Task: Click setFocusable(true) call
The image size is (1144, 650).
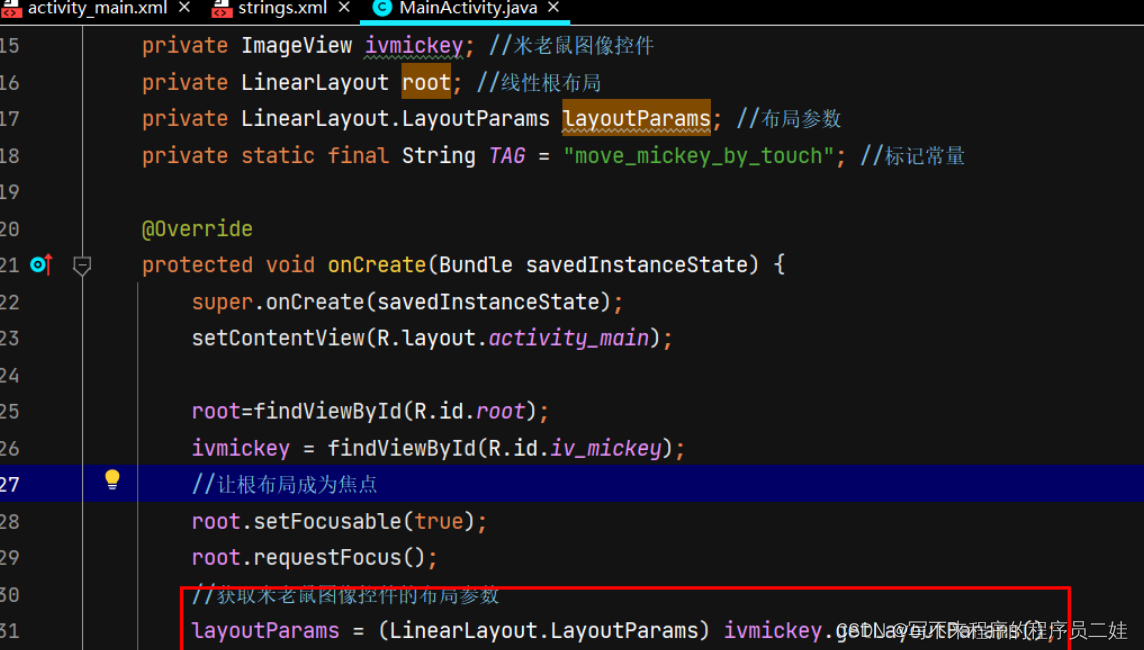Action: 363,521
